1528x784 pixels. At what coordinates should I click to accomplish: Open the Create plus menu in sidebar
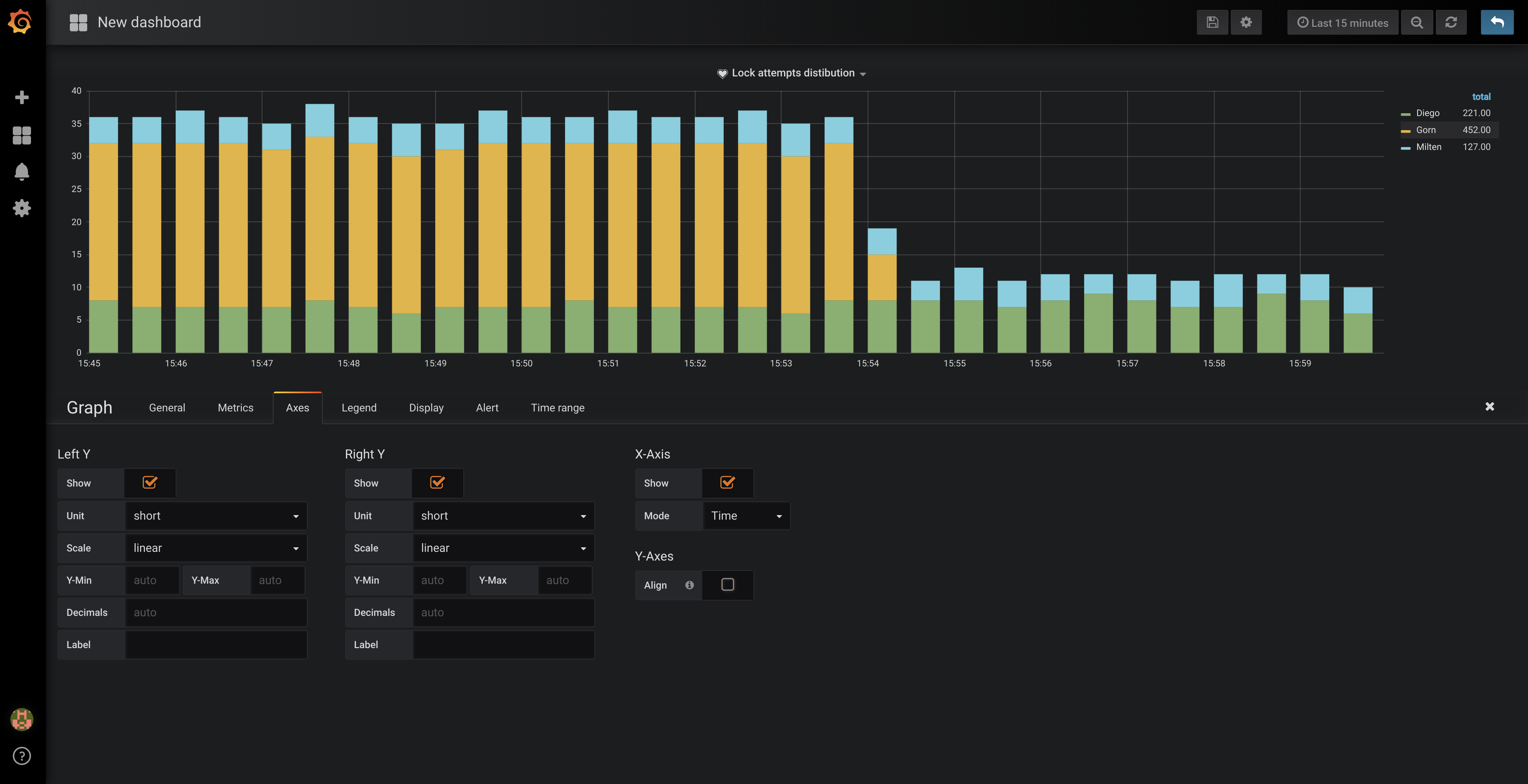(x=22, y=97)
